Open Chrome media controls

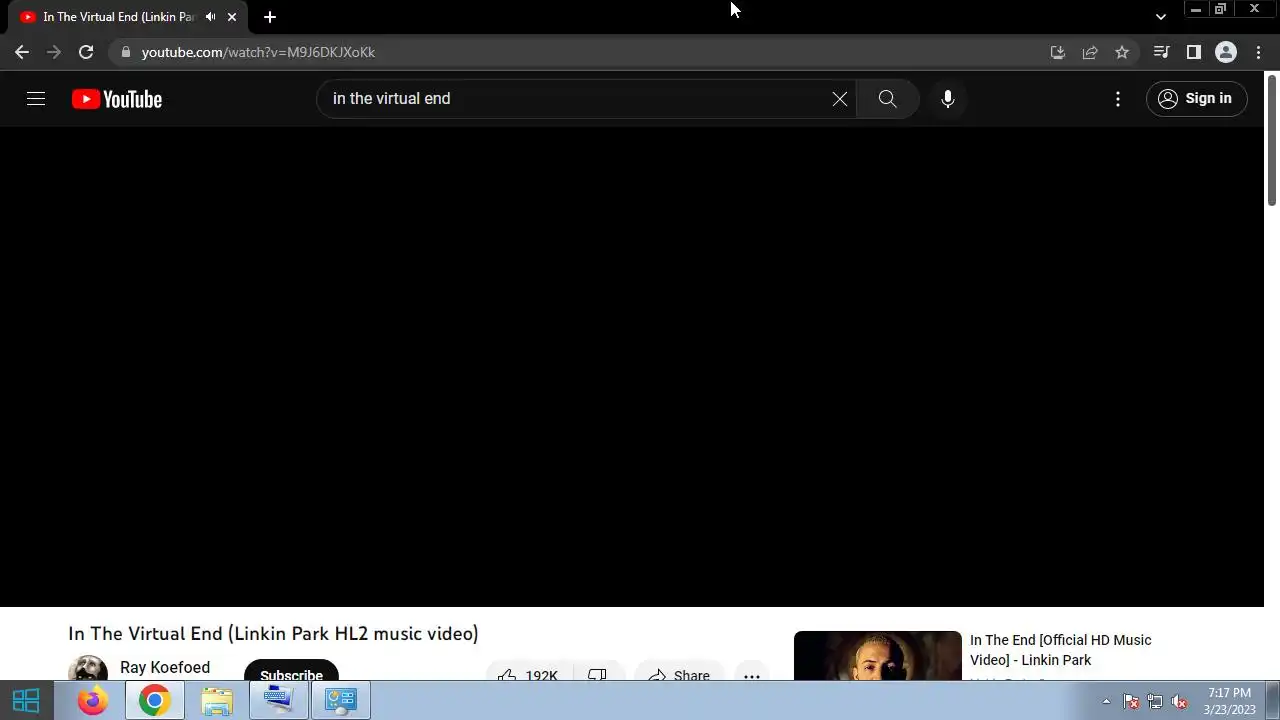click(1161, 52)
